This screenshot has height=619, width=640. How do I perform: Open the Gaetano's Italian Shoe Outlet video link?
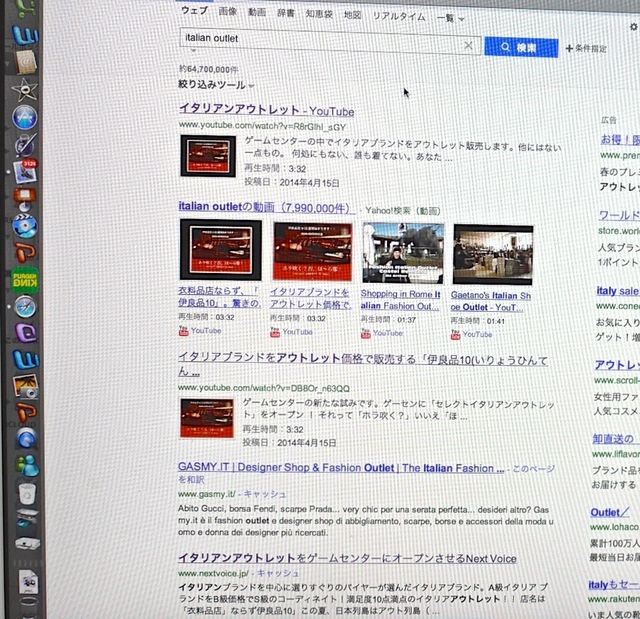pyautogui.click(x=491, y=301)
